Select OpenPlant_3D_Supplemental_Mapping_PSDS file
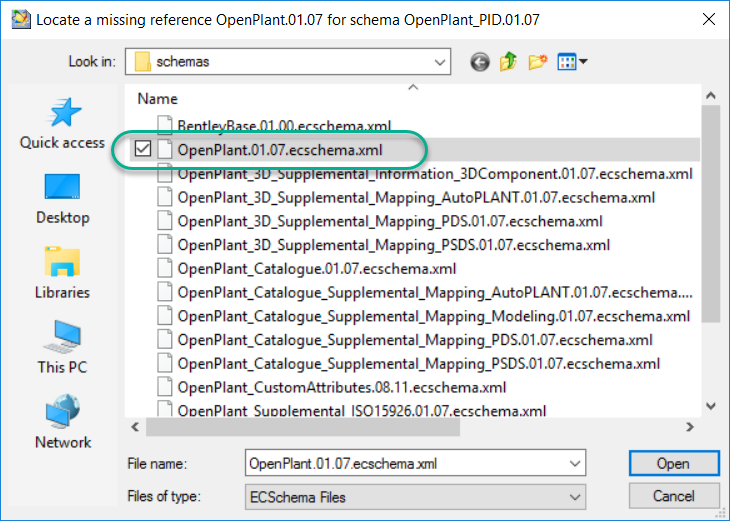 (x=393, y=245)
